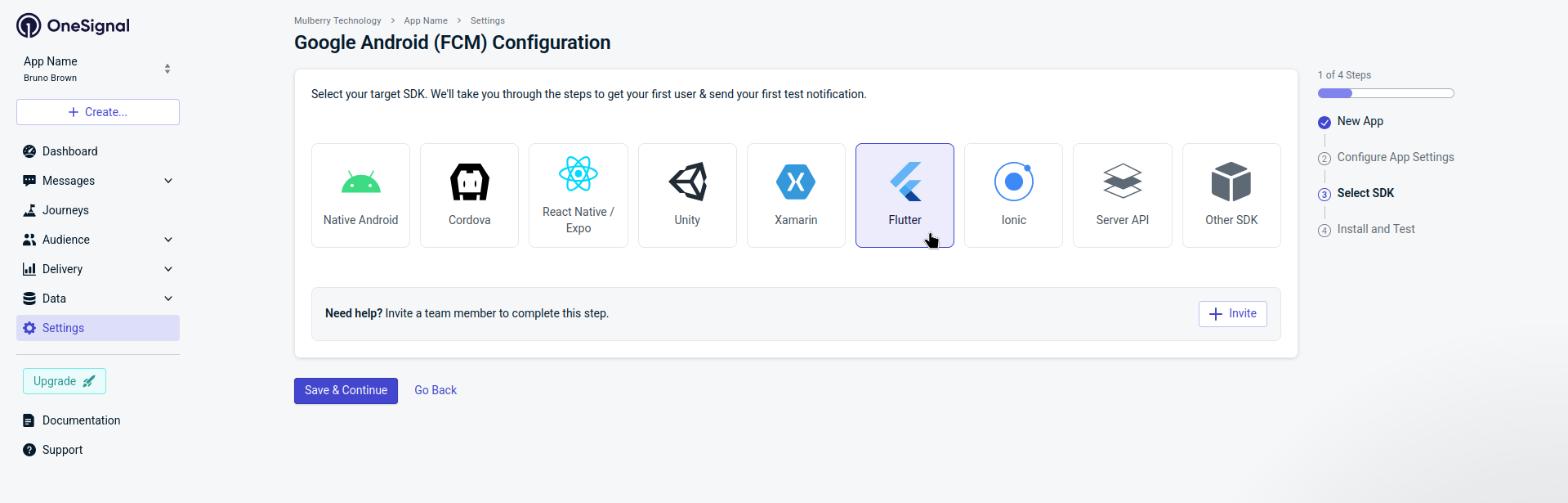Pick the Ionic SDK icon
Screen dimensions: 1568x503
[x=1014, y=182]
